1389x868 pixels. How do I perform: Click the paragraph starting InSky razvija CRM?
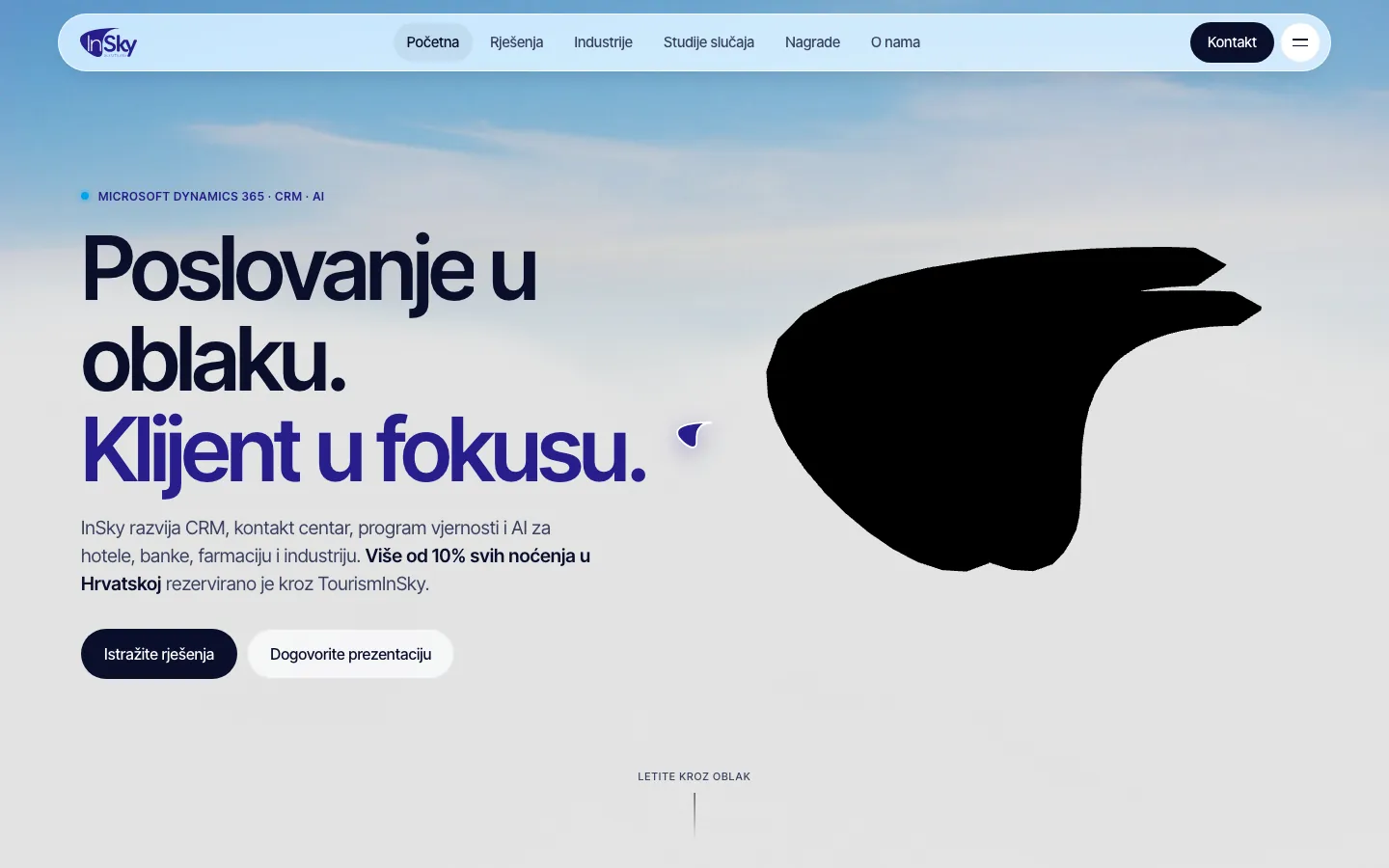point(336,556)
